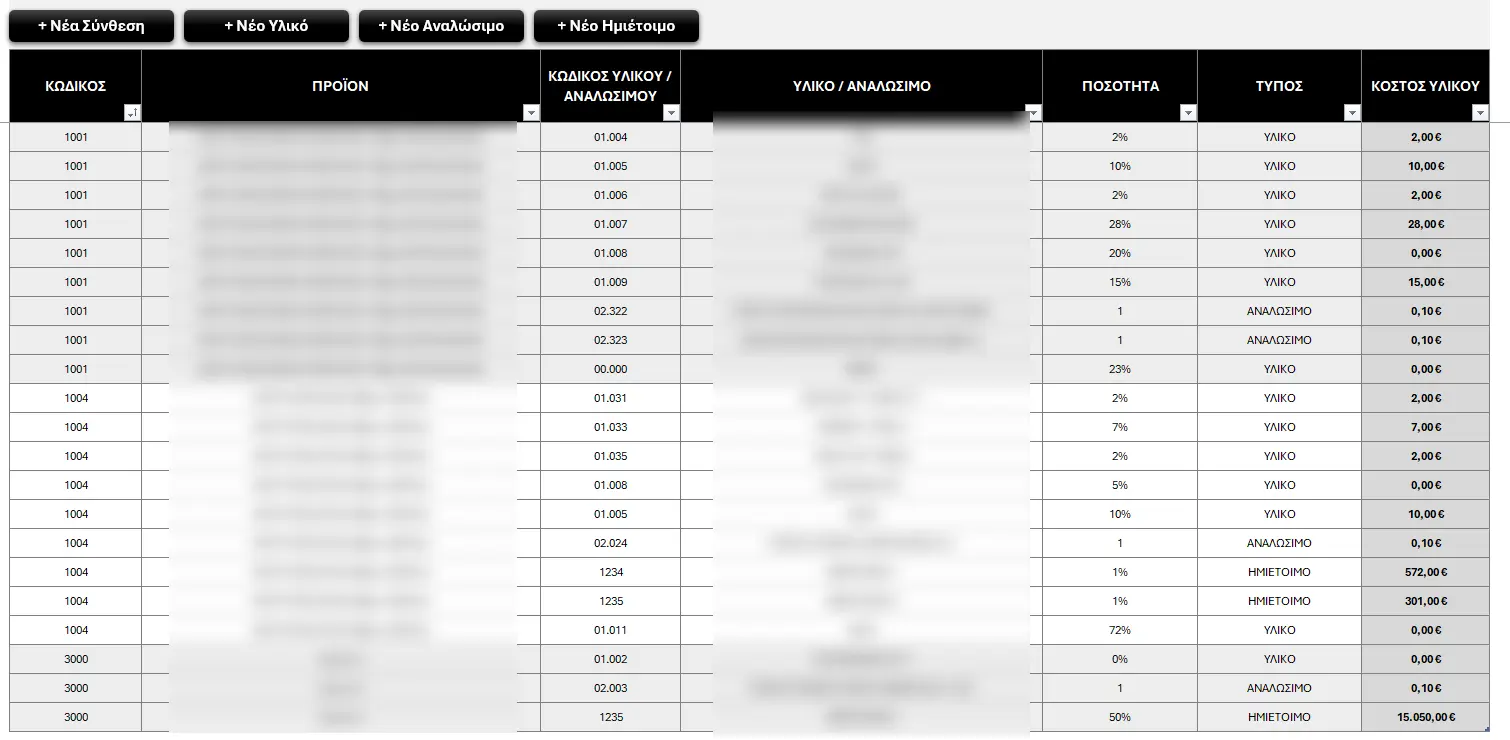1510x740 pixels.
Task: Select the last row with code 3000
Action: [74, 717]
